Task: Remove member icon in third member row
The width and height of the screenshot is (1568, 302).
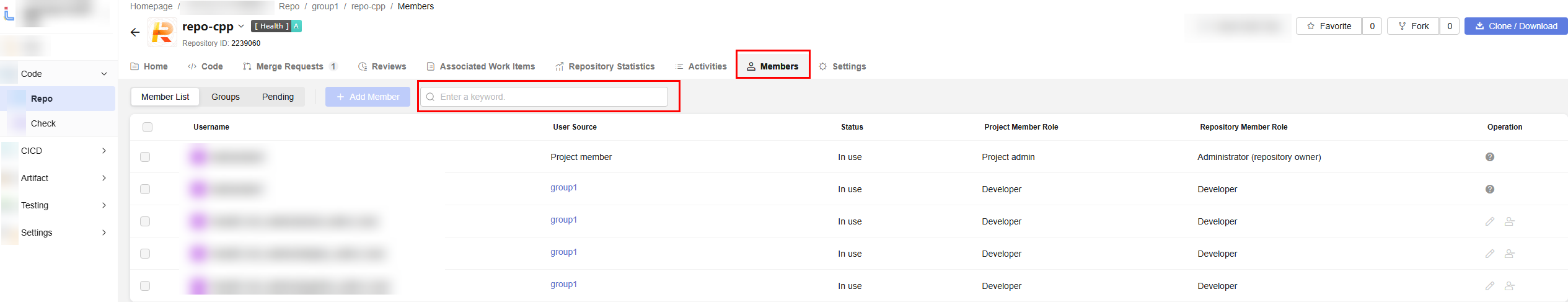Action: pos(1510,221)
